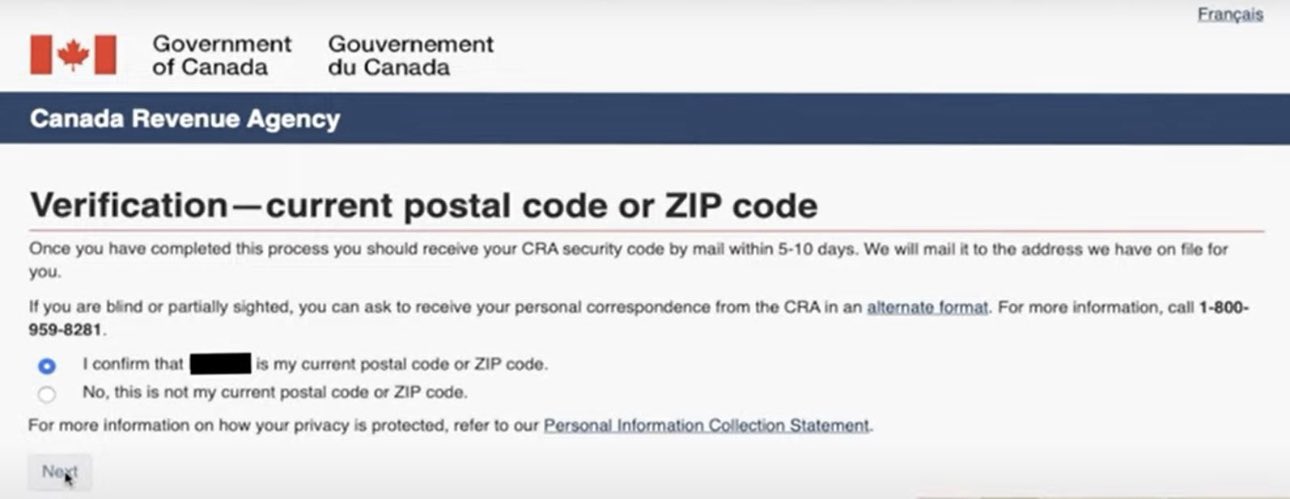The height and width of the screenshot is (499, 1290).
Task: Click the Canadian flag logo
Action: pos(73,55)
